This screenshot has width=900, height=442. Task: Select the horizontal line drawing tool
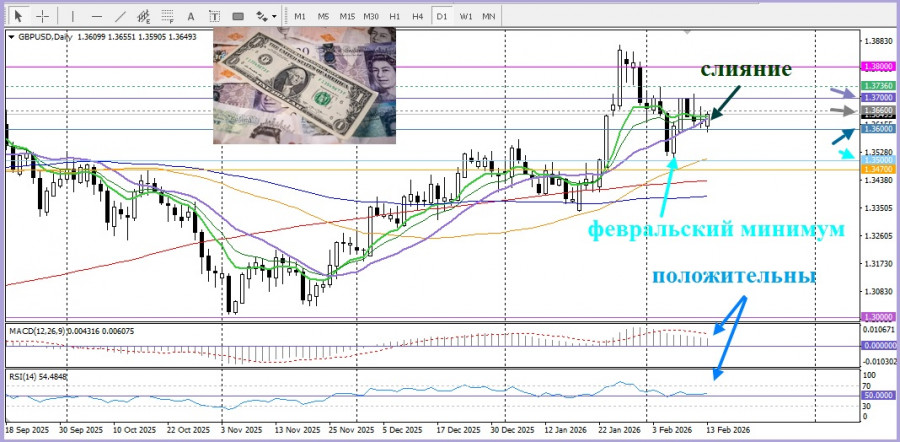click(96, 16)
